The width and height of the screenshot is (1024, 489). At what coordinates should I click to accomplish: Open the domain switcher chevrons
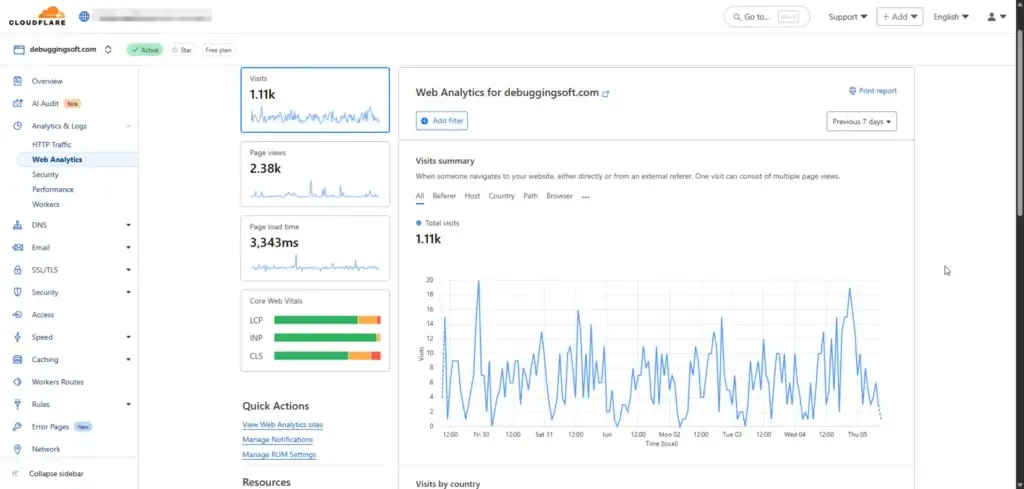click(x=108, y=50)
